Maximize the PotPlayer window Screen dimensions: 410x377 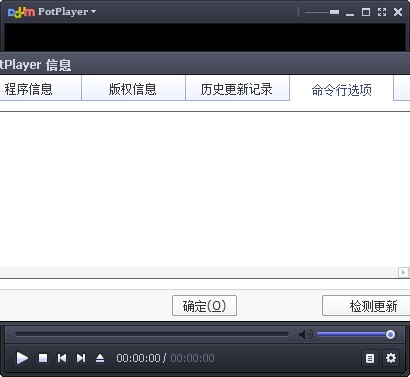coord(366,12)
